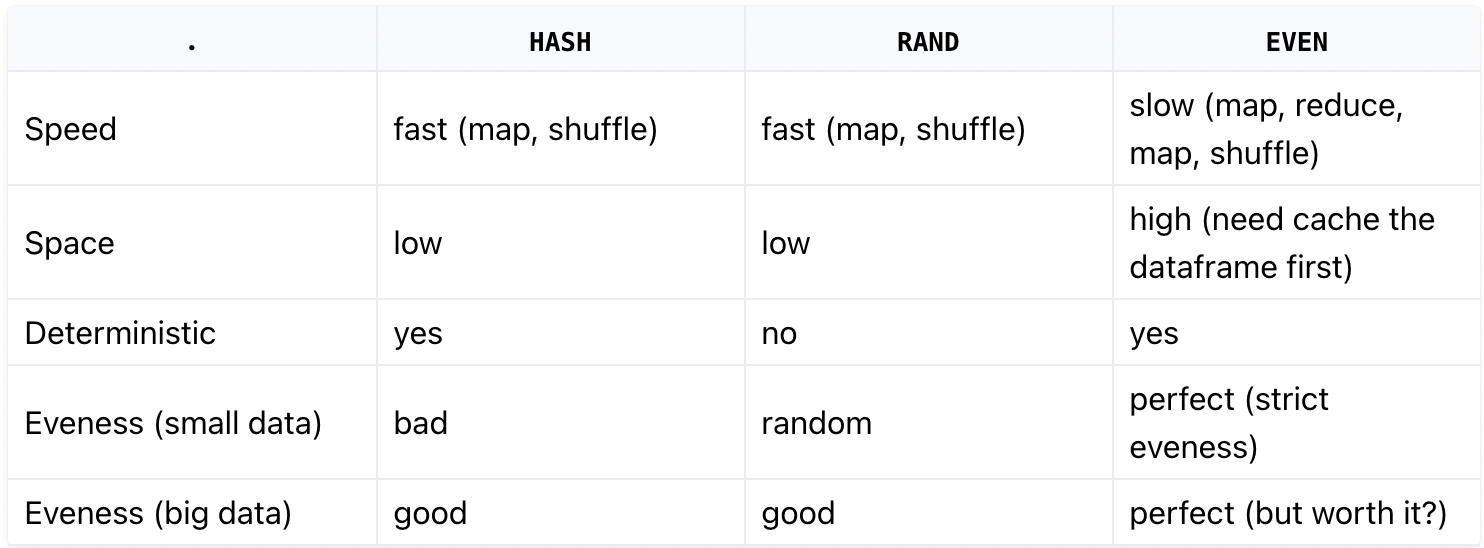1484x548 pixels.
Task: Click the 'perfect (strict eveness)' cell
Action: point(1229,422)
